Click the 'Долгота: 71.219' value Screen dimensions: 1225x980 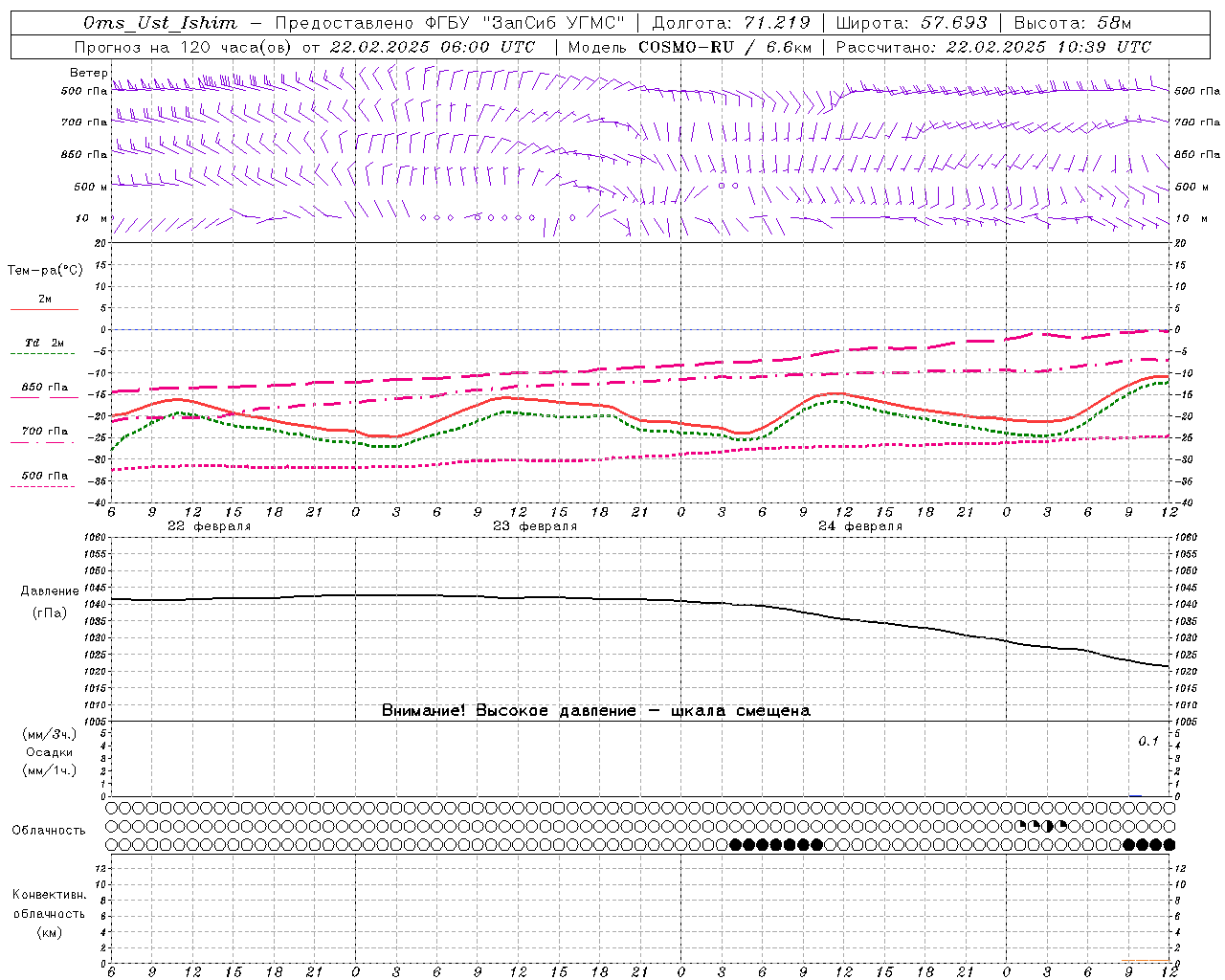tap(731, 23)
